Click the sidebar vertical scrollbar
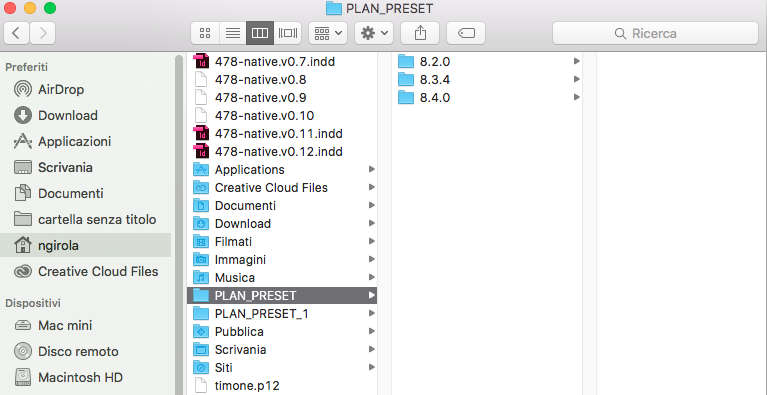Viewport: 767px width, 395px height. [179, 224]
